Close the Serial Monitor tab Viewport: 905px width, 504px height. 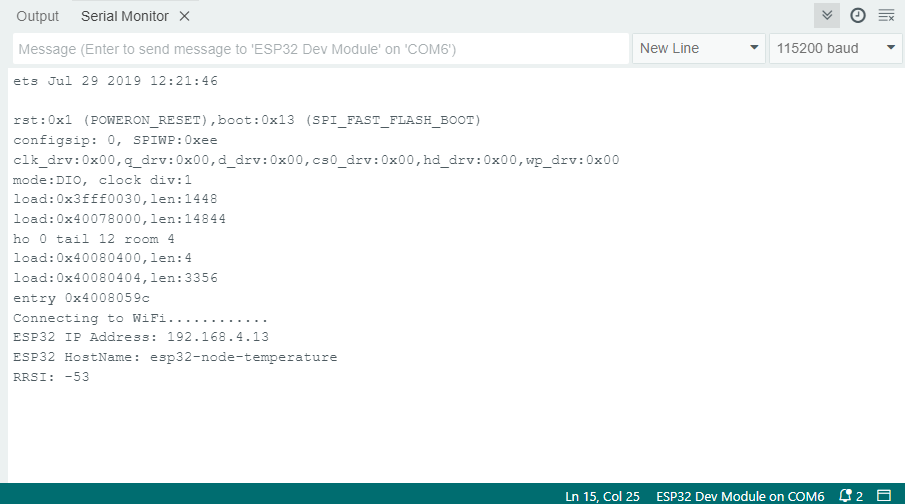(x=184, y=17)
